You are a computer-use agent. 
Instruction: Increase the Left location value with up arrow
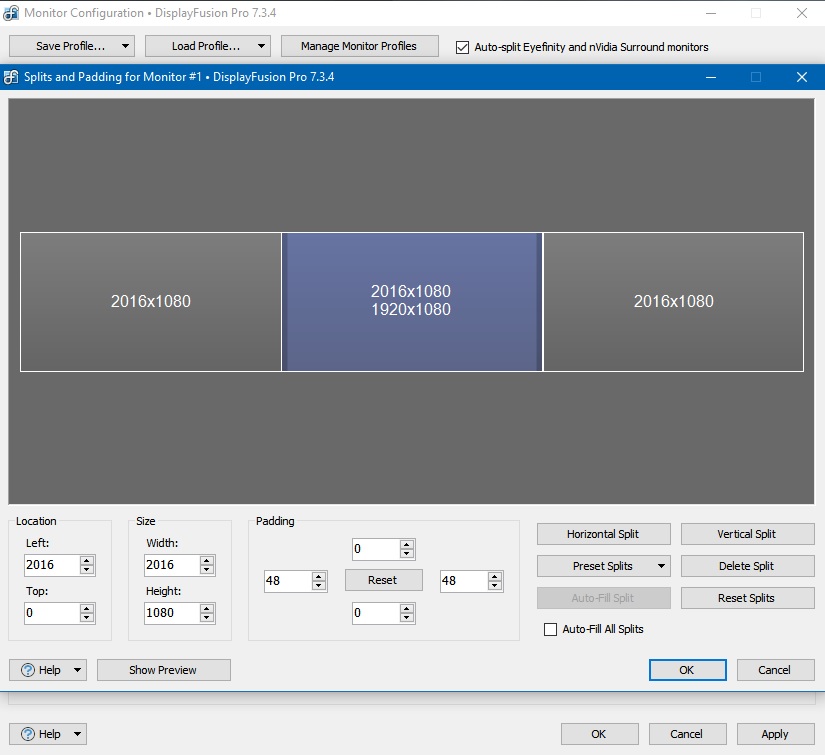[87, 560]
